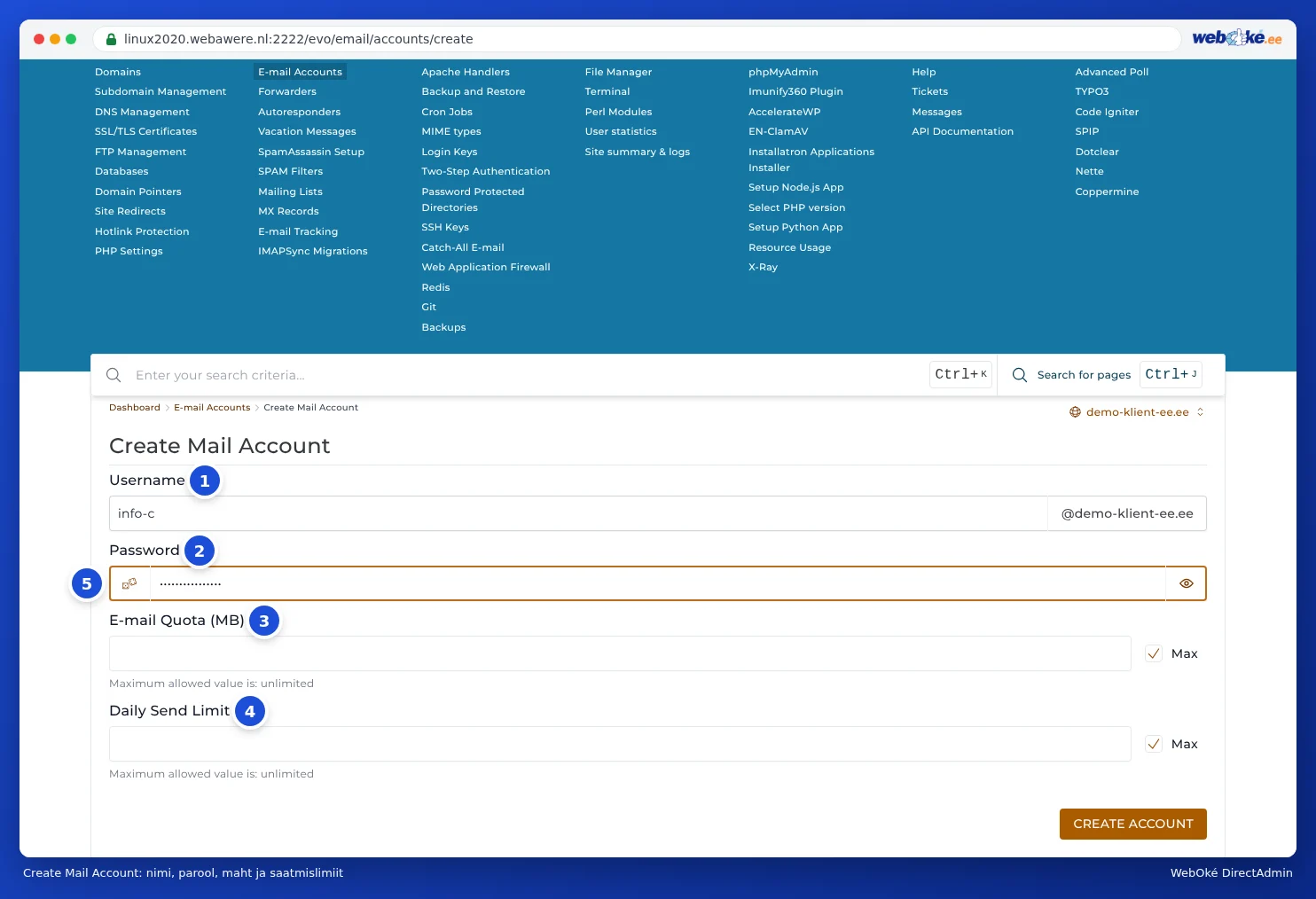
Task: Open Forwarders in the menu
Action: [x=287, y=91]
